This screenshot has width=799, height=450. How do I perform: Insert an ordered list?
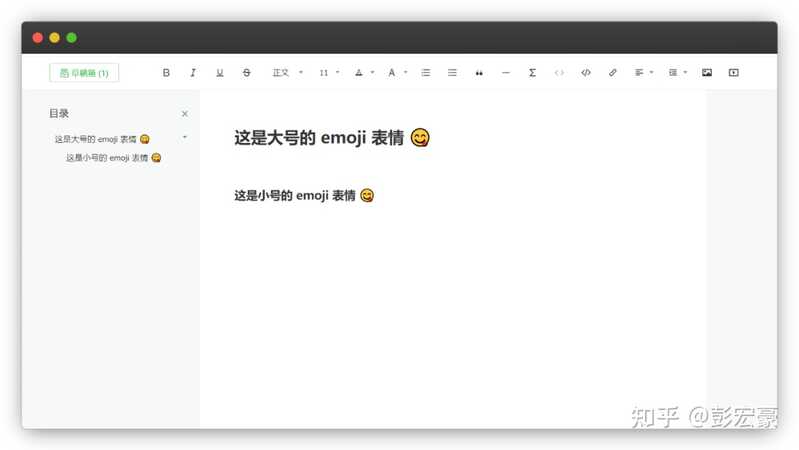pyautogui.click(x=425, y=73)
